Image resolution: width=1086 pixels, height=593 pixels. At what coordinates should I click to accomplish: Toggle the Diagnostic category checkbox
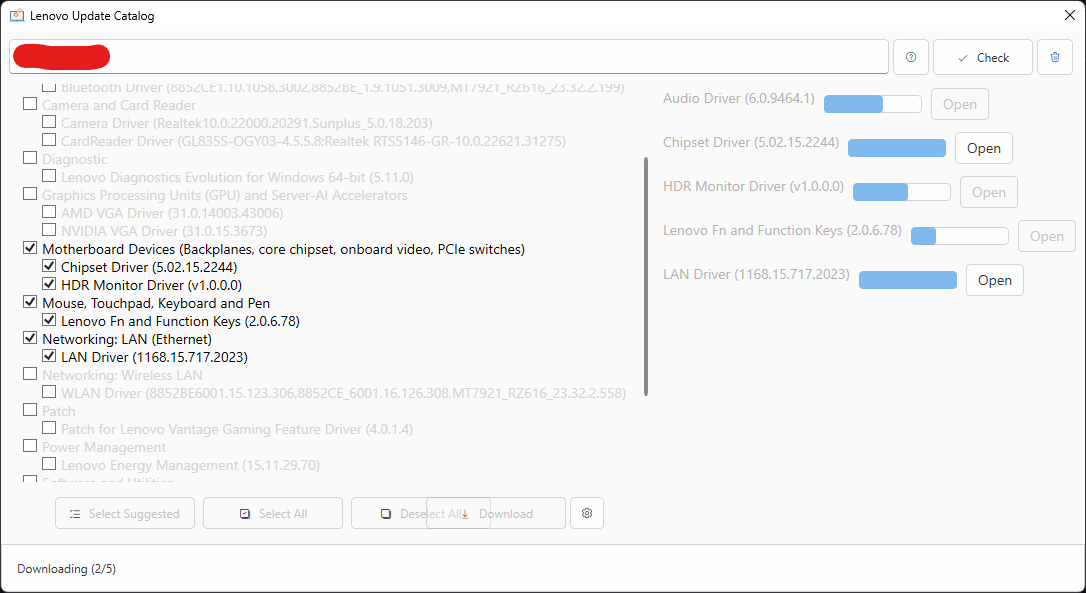pos(30,158)
